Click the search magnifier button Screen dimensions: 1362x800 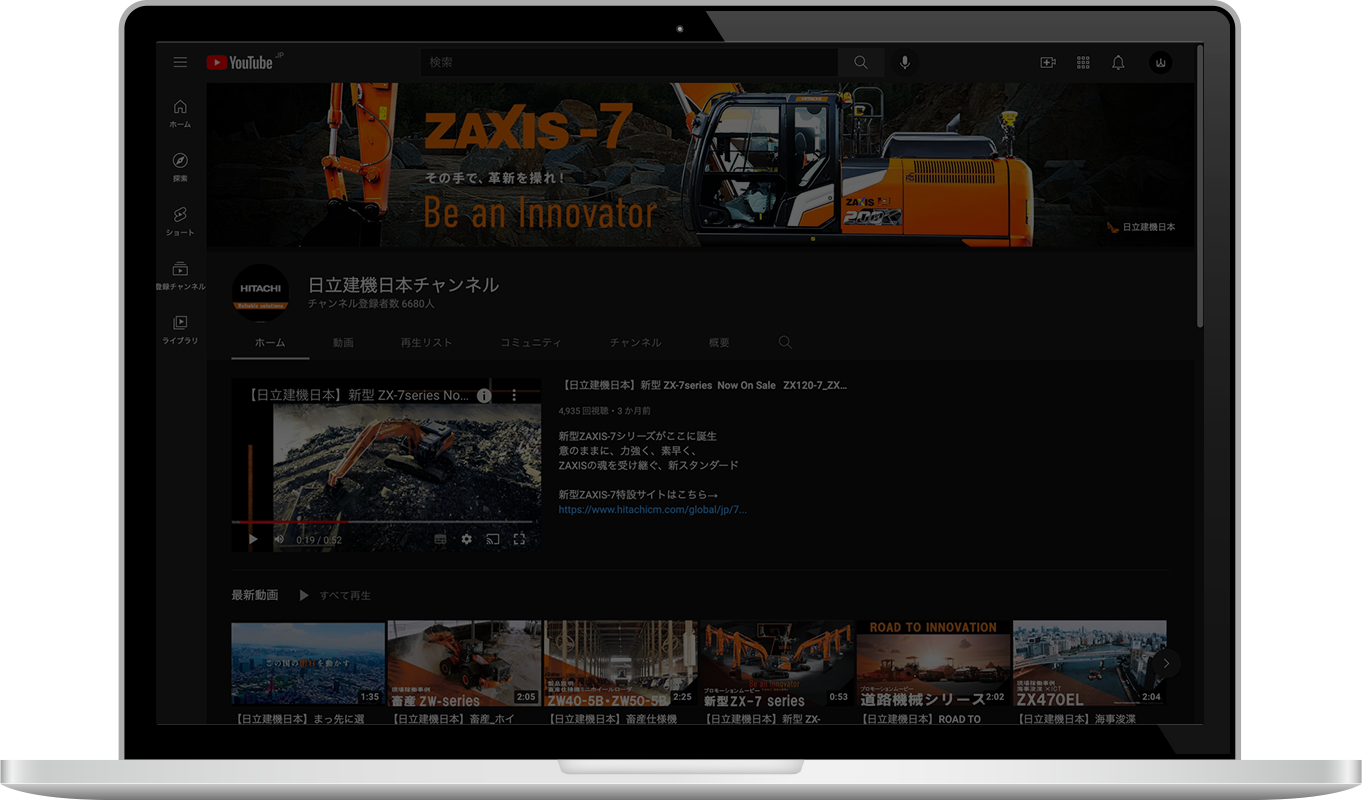(x=861, y=62)
